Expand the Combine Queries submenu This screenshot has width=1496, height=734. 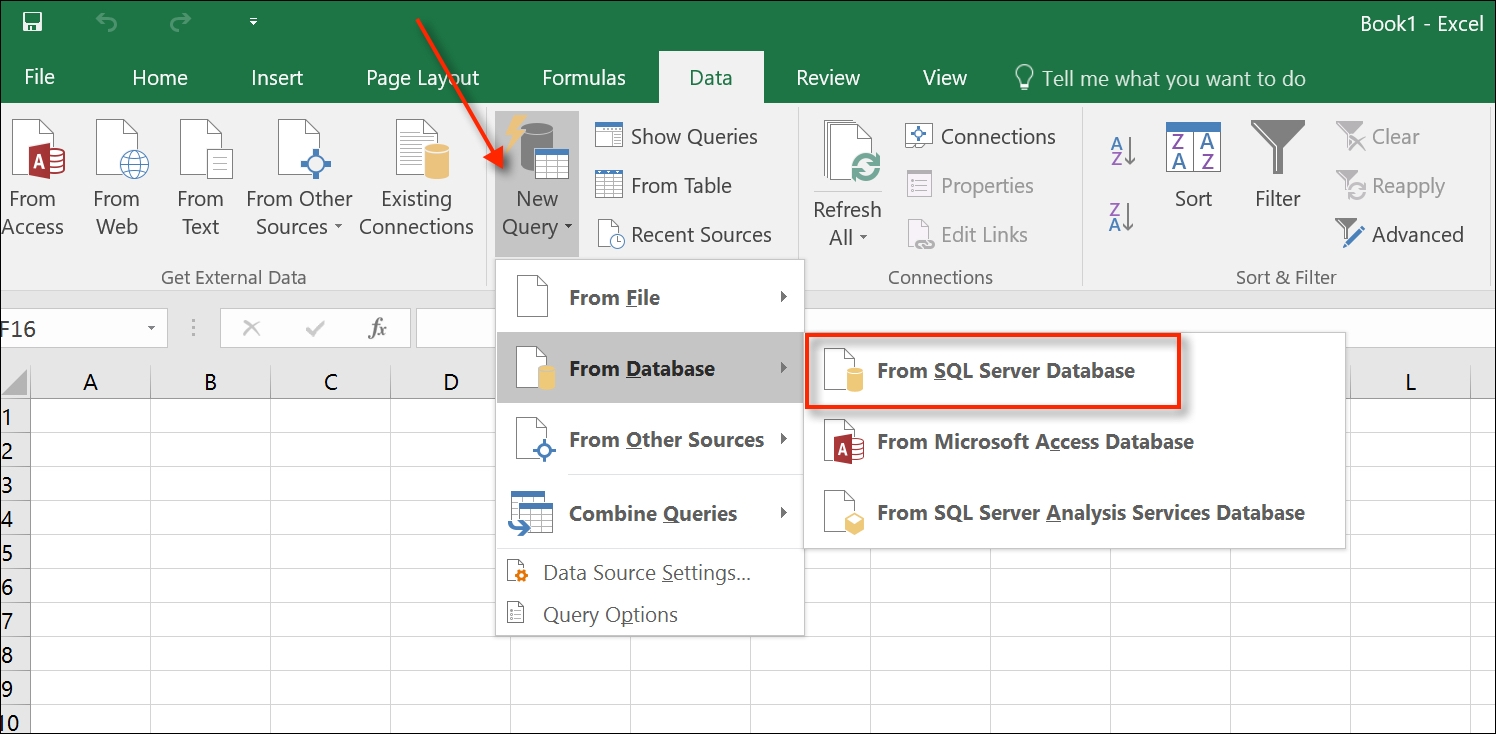pos(650,513)
